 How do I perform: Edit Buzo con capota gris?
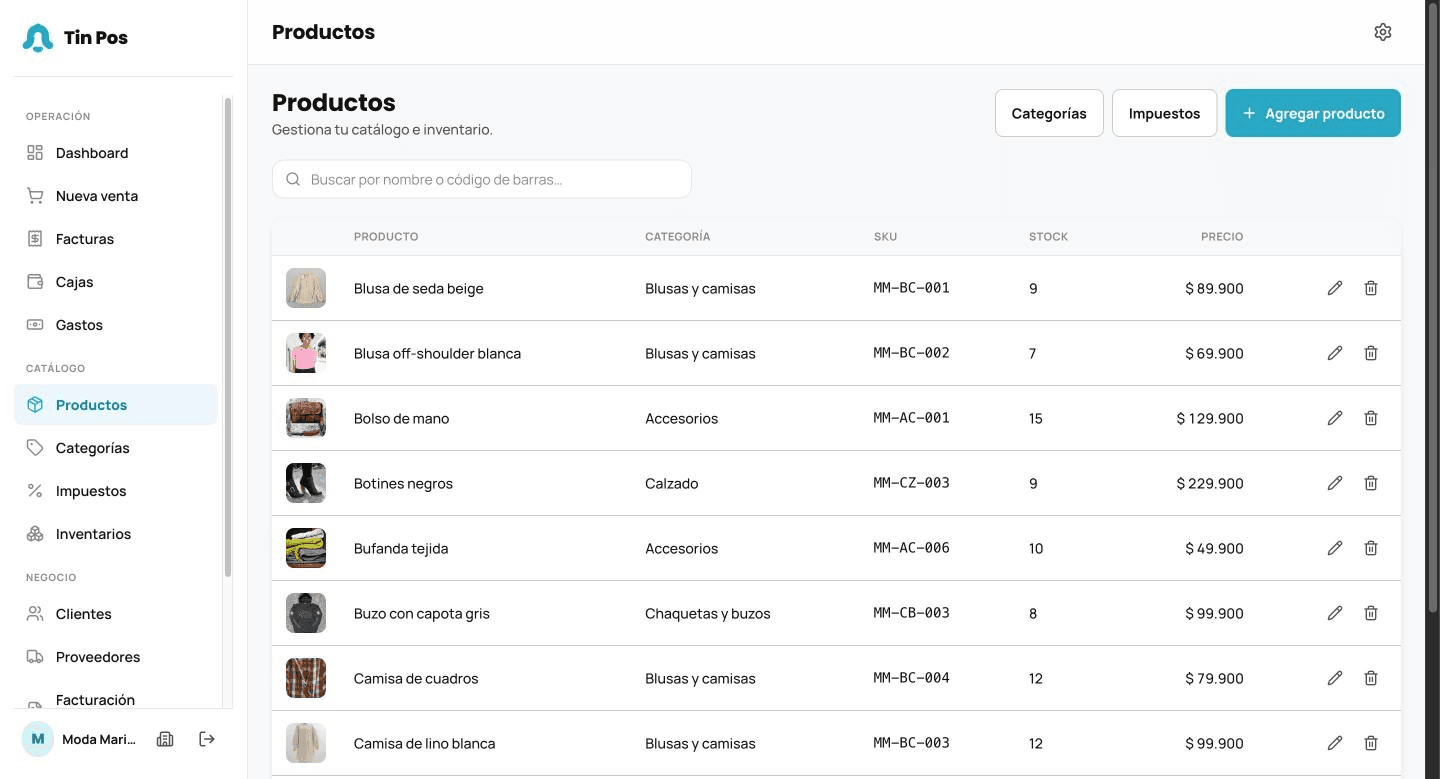pyautogui.click(x=1335, y=613)
